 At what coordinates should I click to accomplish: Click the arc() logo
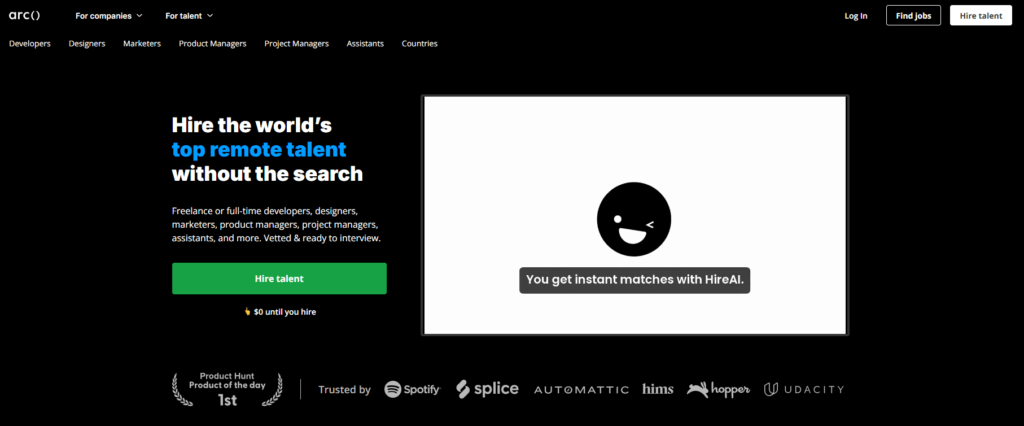24,15
